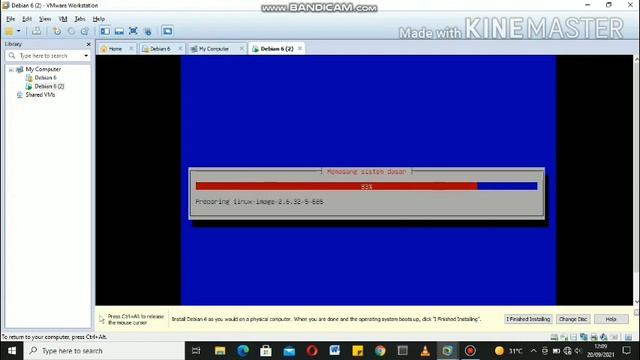Screen dimensions: 640x360
Task: Click the I Finished Installing button
Action: click(x=528, y=319)
